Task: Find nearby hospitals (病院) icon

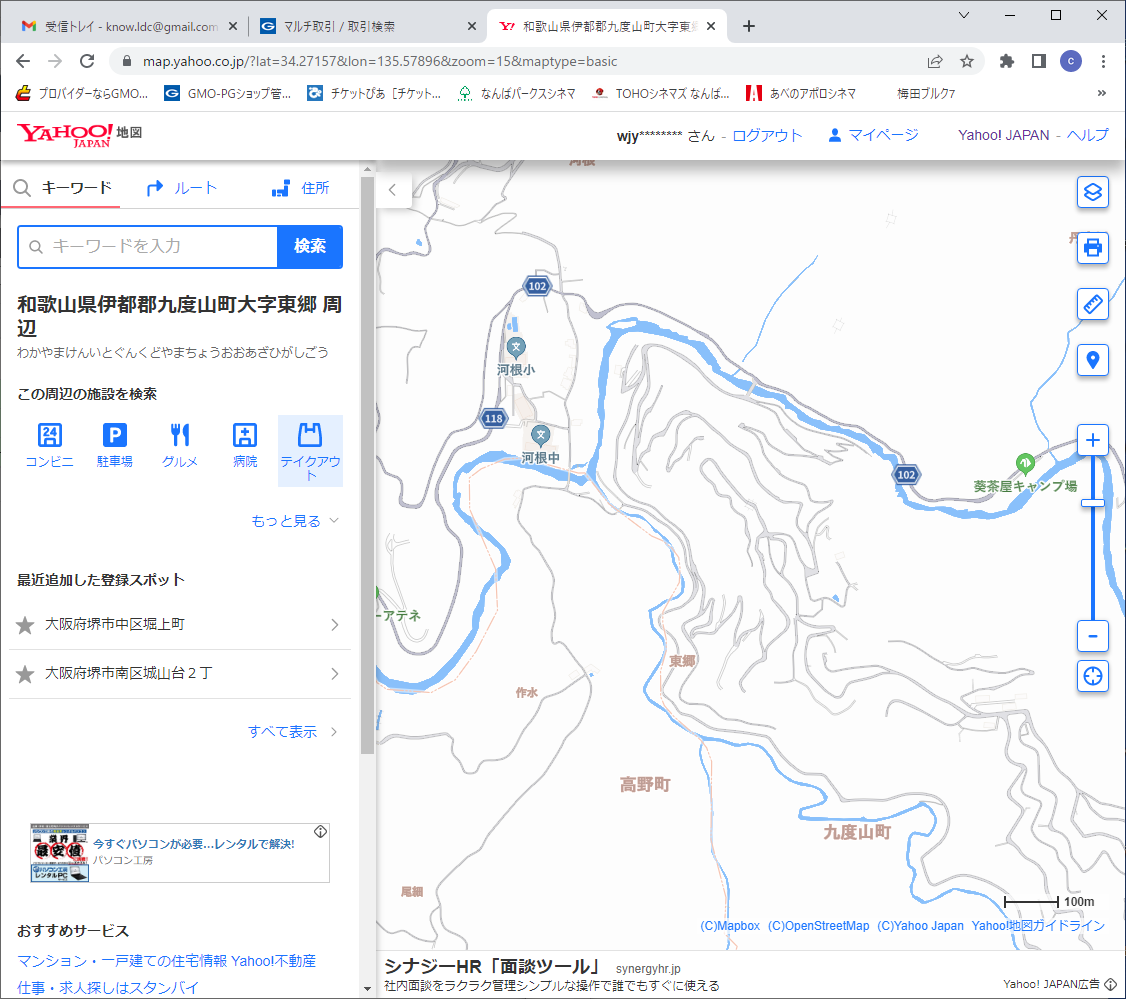Action: coord(245,445)
